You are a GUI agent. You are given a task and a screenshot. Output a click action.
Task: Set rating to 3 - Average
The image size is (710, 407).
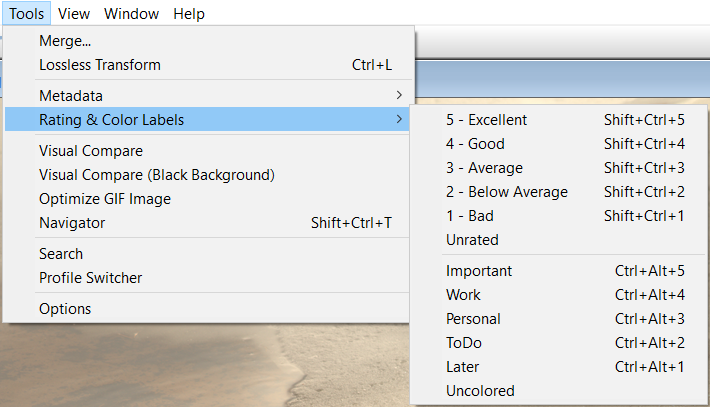click(484, 168)
